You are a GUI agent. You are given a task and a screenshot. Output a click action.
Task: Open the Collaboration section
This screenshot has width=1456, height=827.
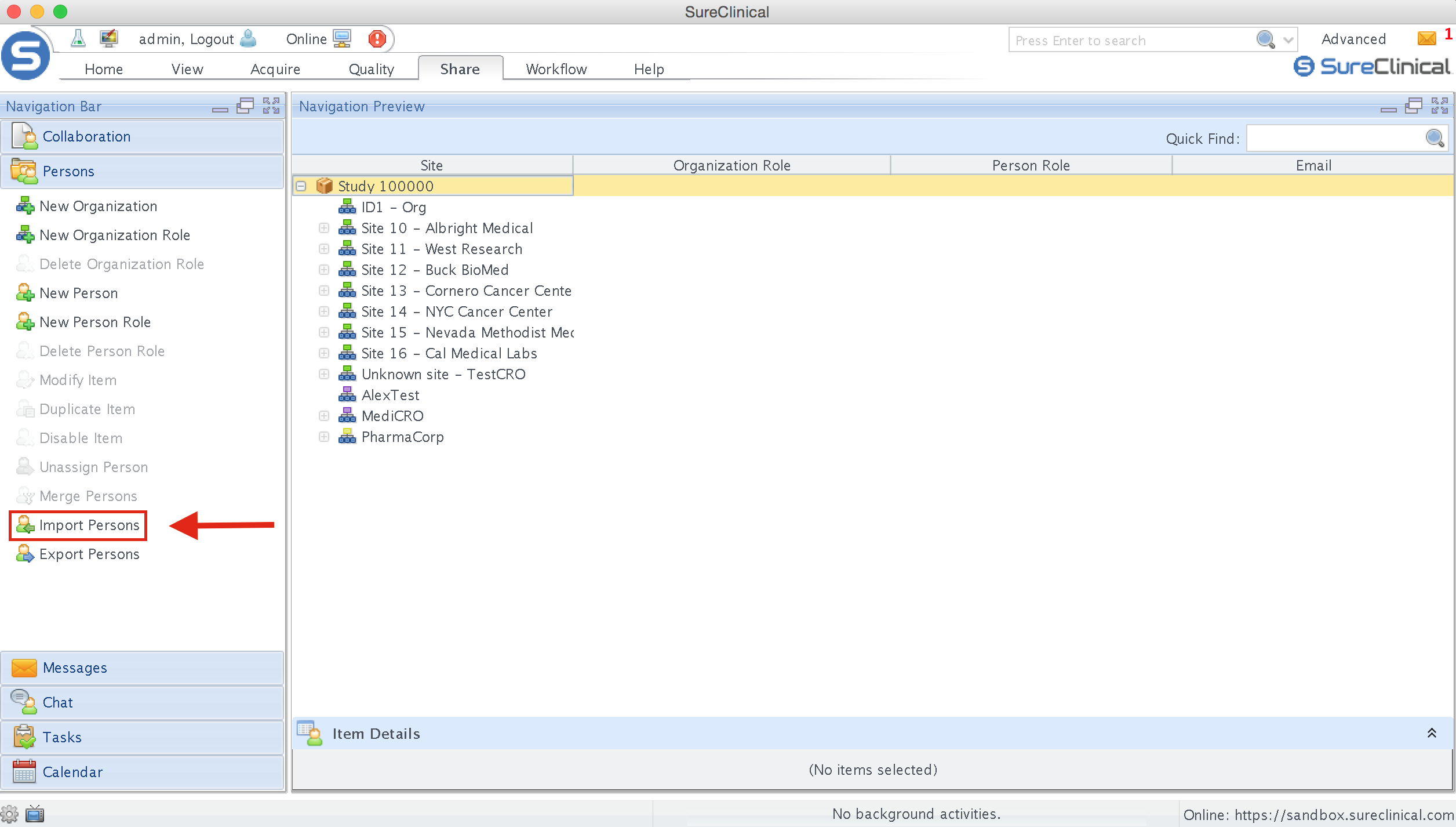(x=142, y=137)
